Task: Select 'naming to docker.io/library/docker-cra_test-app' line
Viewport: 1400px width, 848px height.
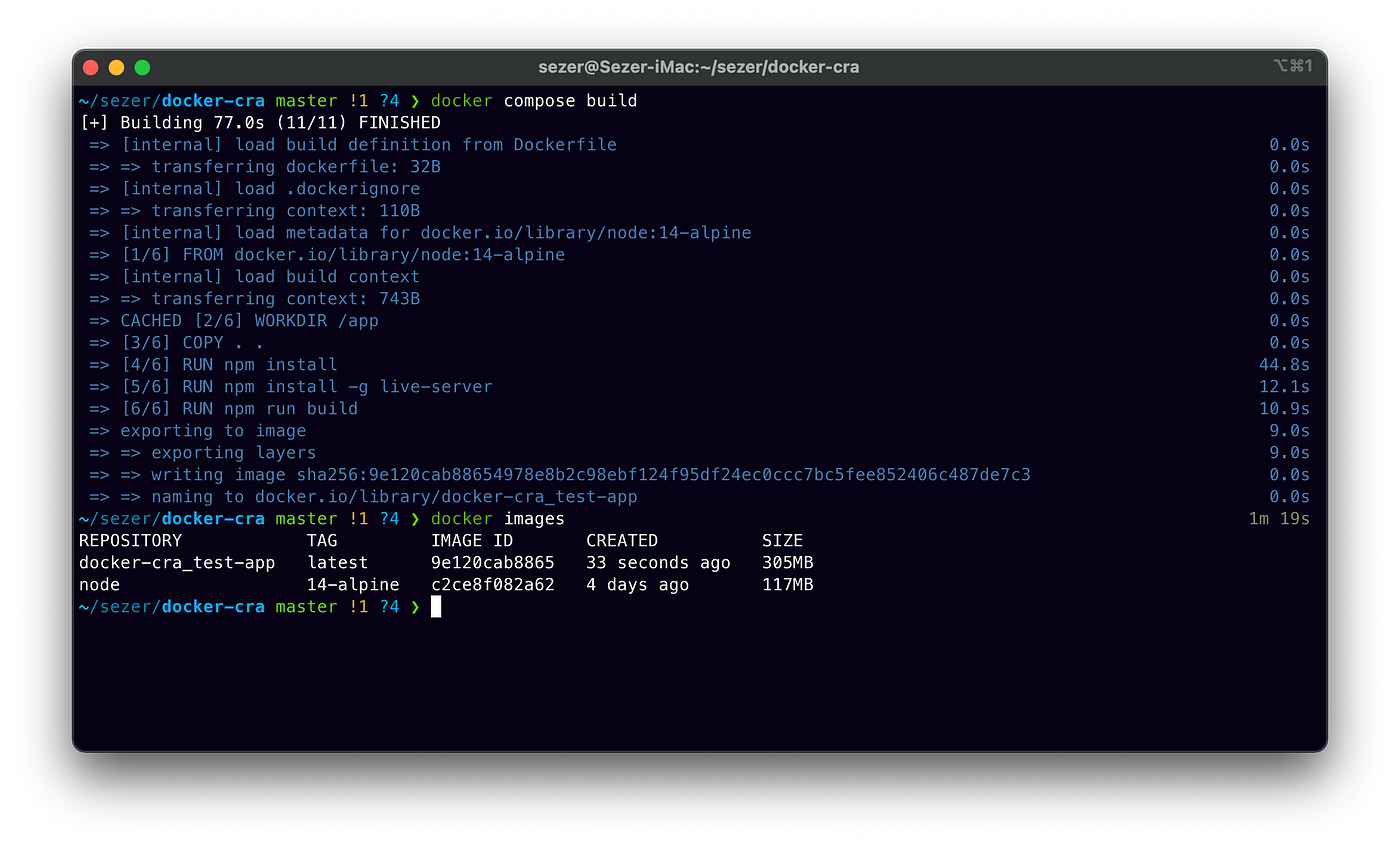Action: [x=364, y=497]
